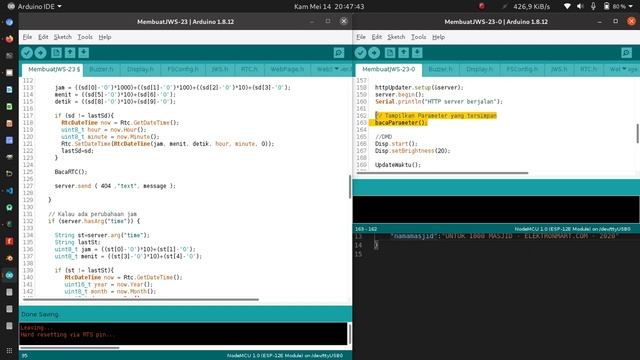Select the MembuatJWS-23-0 main tab

point(389,69)
